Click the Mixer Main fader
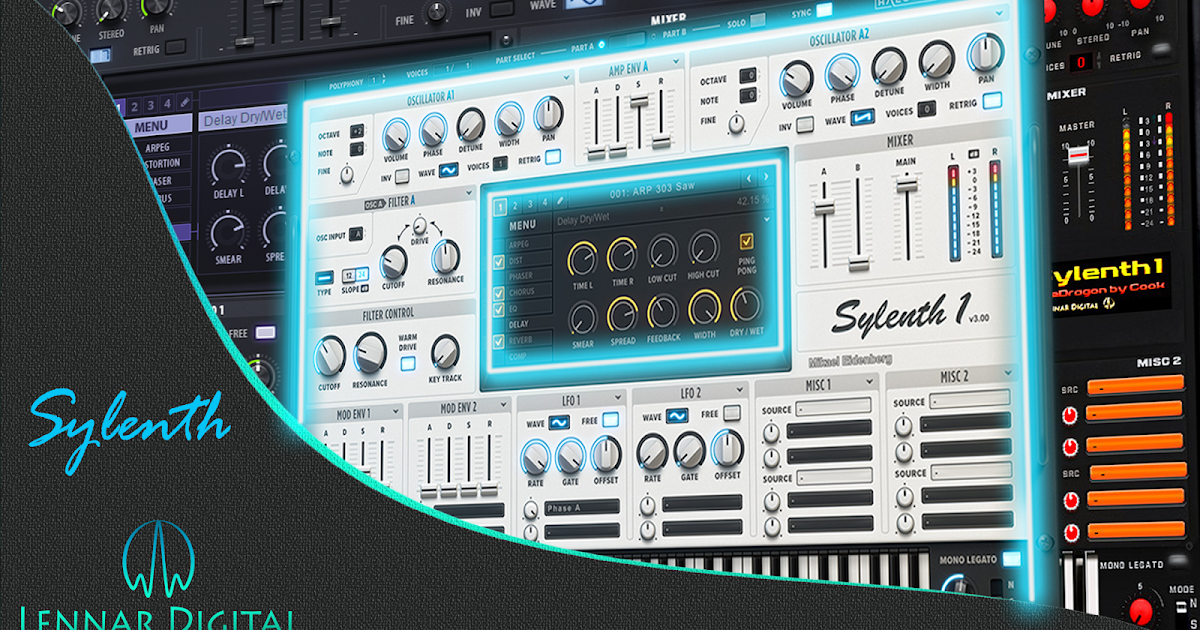 pyautogui.click(x=907, y=186)
